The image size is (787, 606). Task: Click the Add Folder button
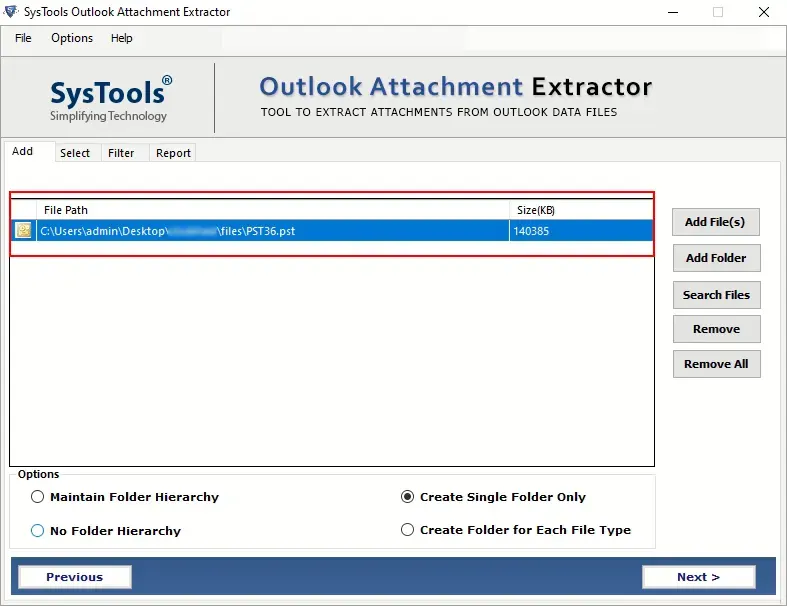pos(716,258)
